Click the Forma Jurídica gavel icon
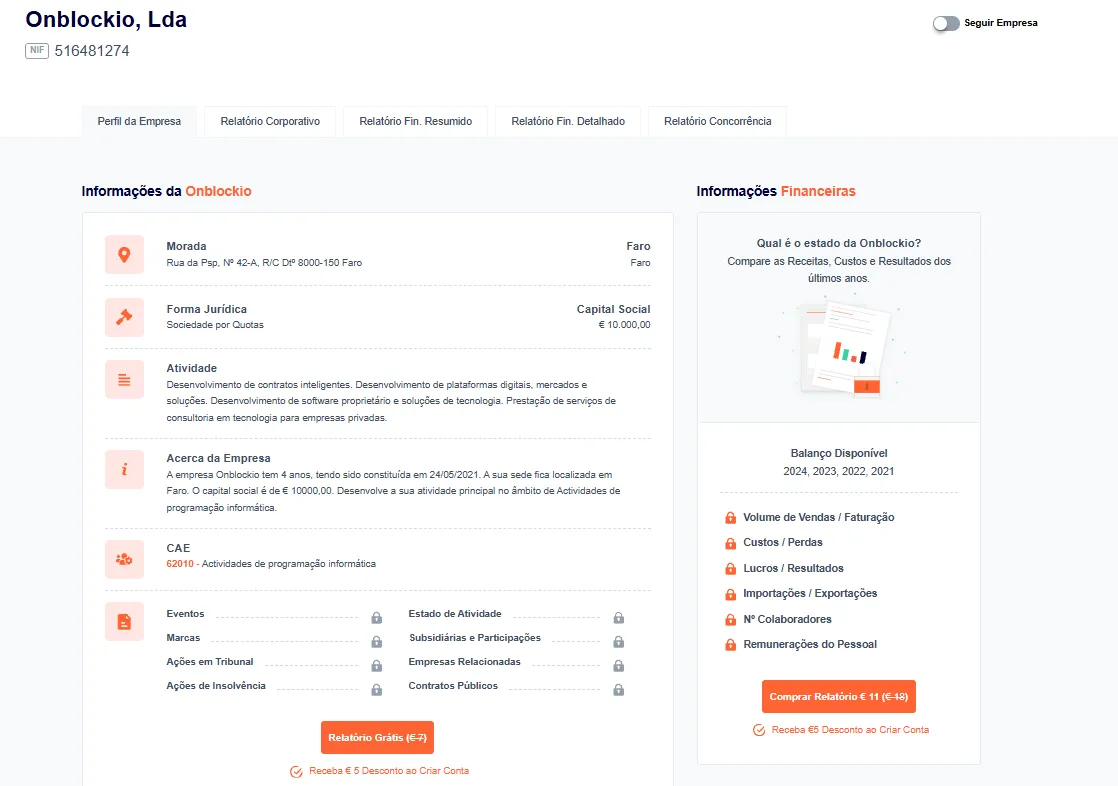Viewport: 1118px width, 786px height. point(124,317)
